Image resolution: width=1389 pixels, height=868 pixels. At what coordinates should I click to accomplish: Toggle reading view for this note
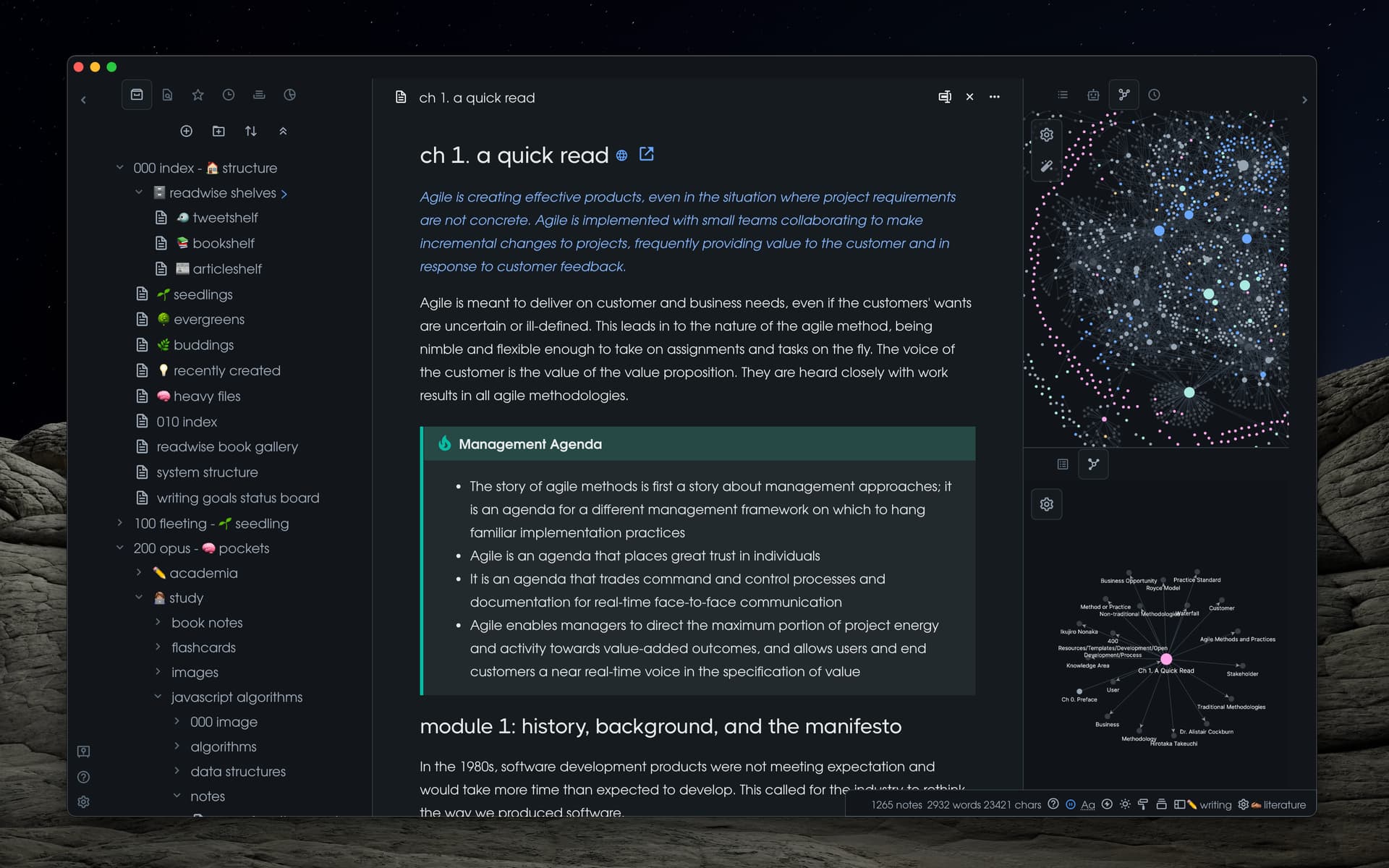(x=945, y=97)
